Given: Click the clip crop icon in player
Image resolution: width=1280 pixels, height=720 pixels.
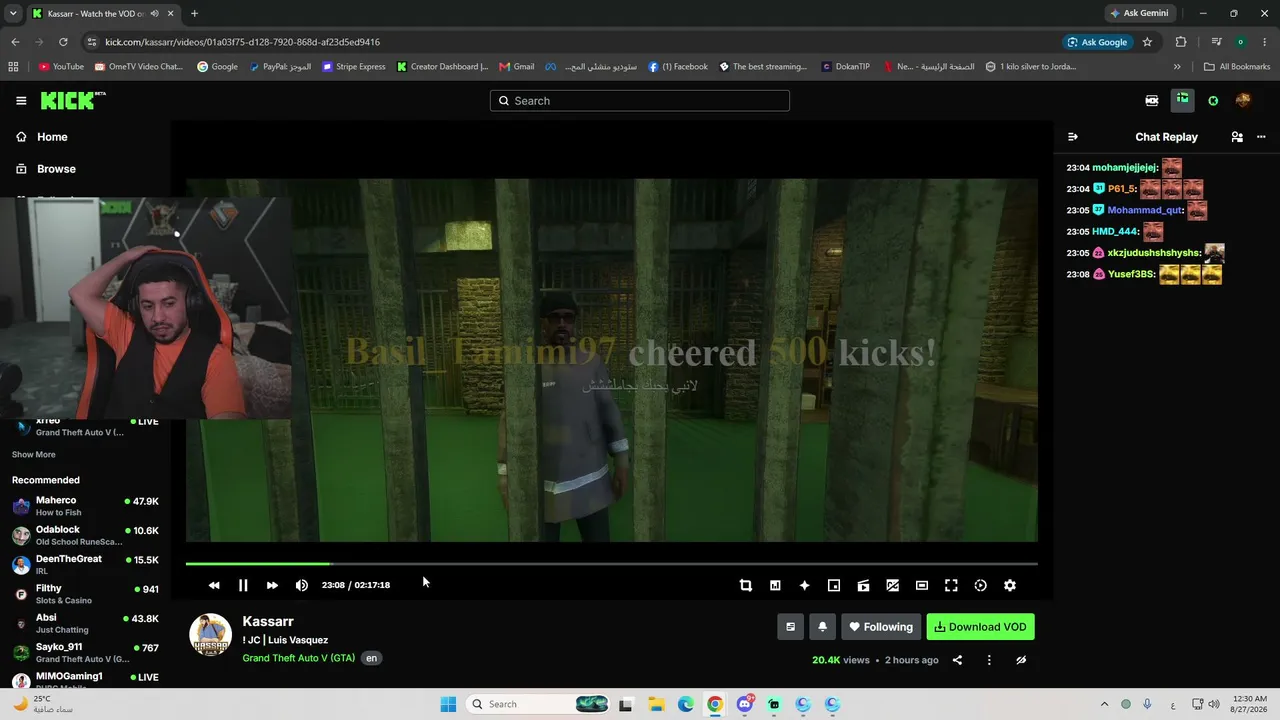Looking at the screenshot, I should [x=746, y=585].
